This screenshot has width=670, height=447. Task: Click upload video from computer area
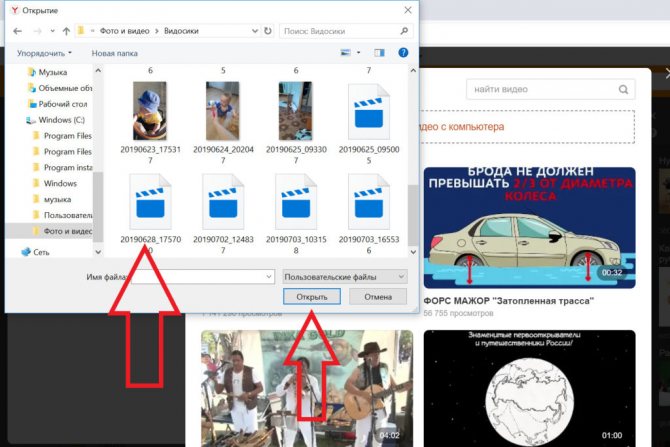click(x=526, y=127)
